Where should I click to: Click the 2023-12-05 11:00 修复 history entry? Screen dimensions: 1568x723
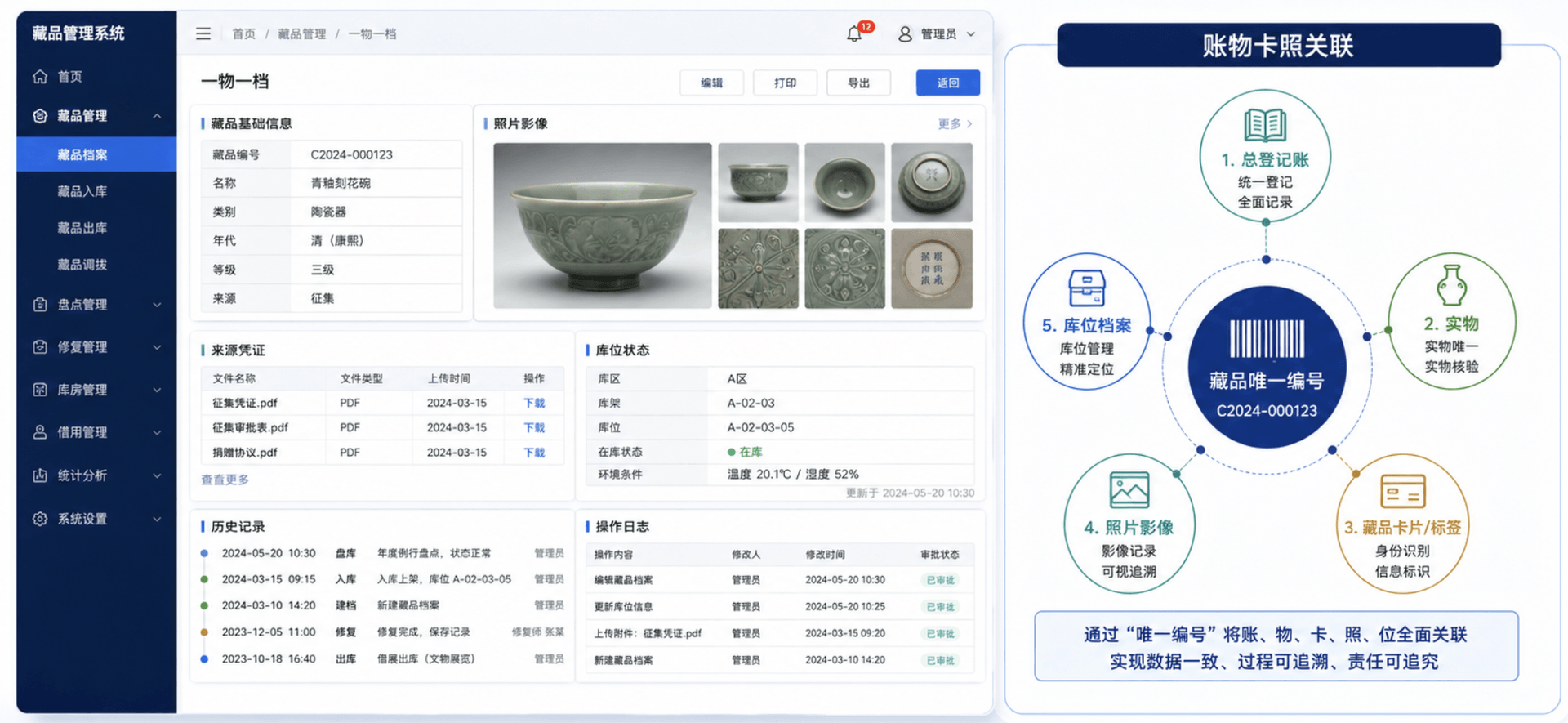click(x=384, y=632)
